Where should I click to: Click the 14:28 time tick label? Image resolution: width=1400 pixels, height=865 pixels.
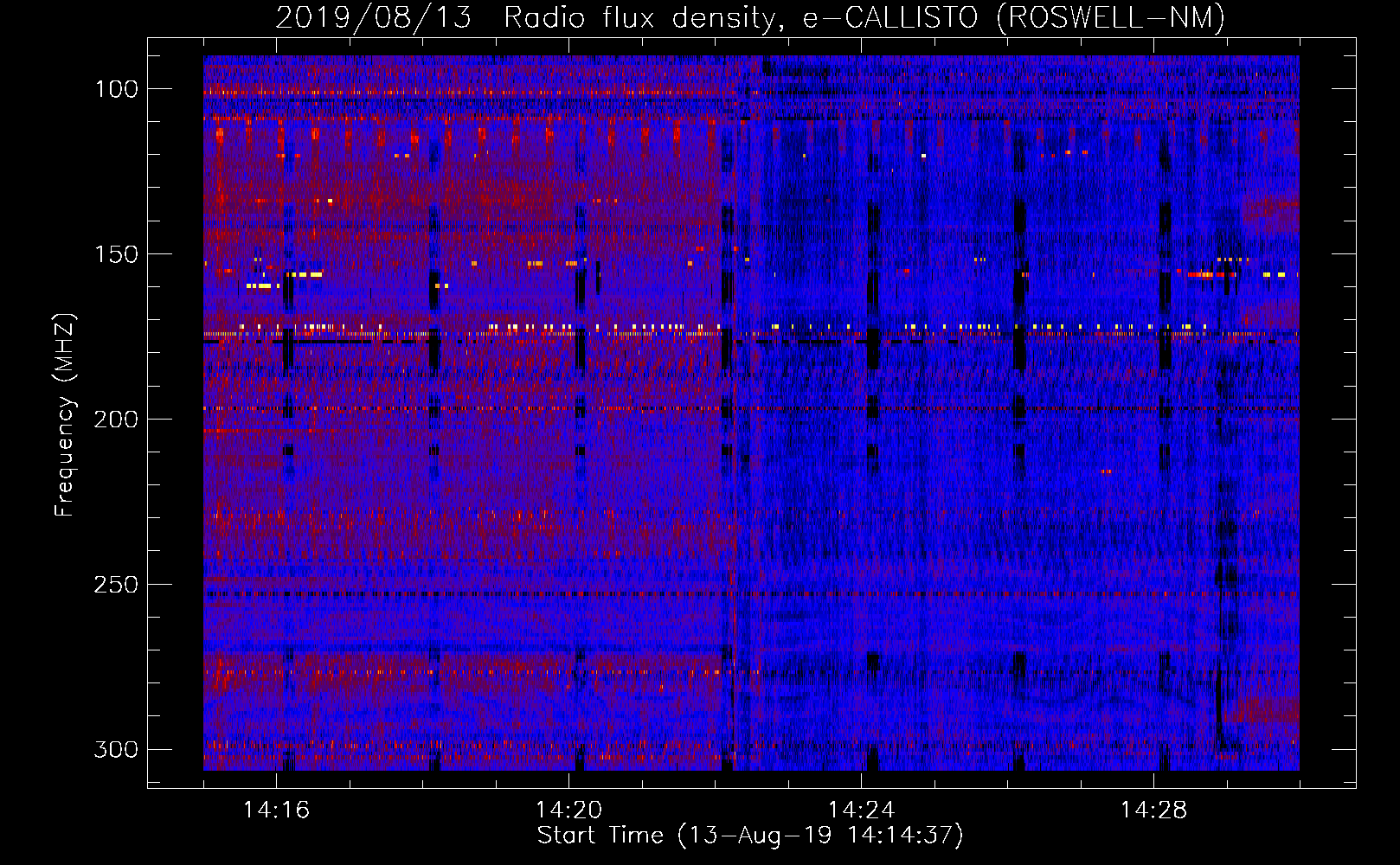coord(1153,810)
